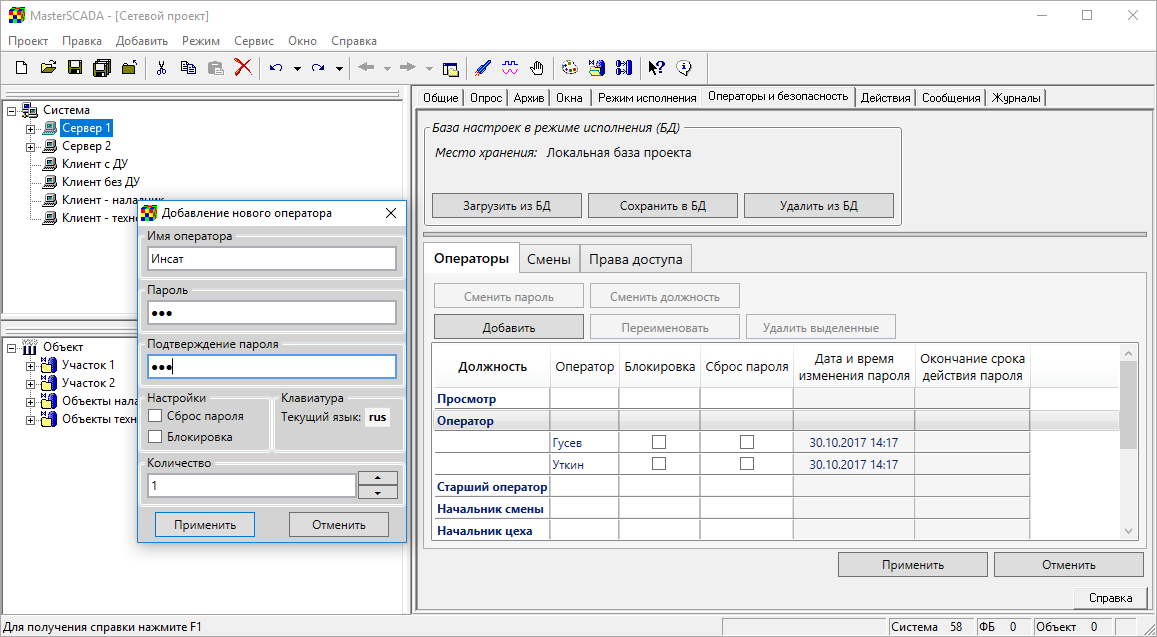The height and width of the screenshot is (637, 1157).
Task: Toggle Блокировка checkbox for Уткин
Action: 659,464
